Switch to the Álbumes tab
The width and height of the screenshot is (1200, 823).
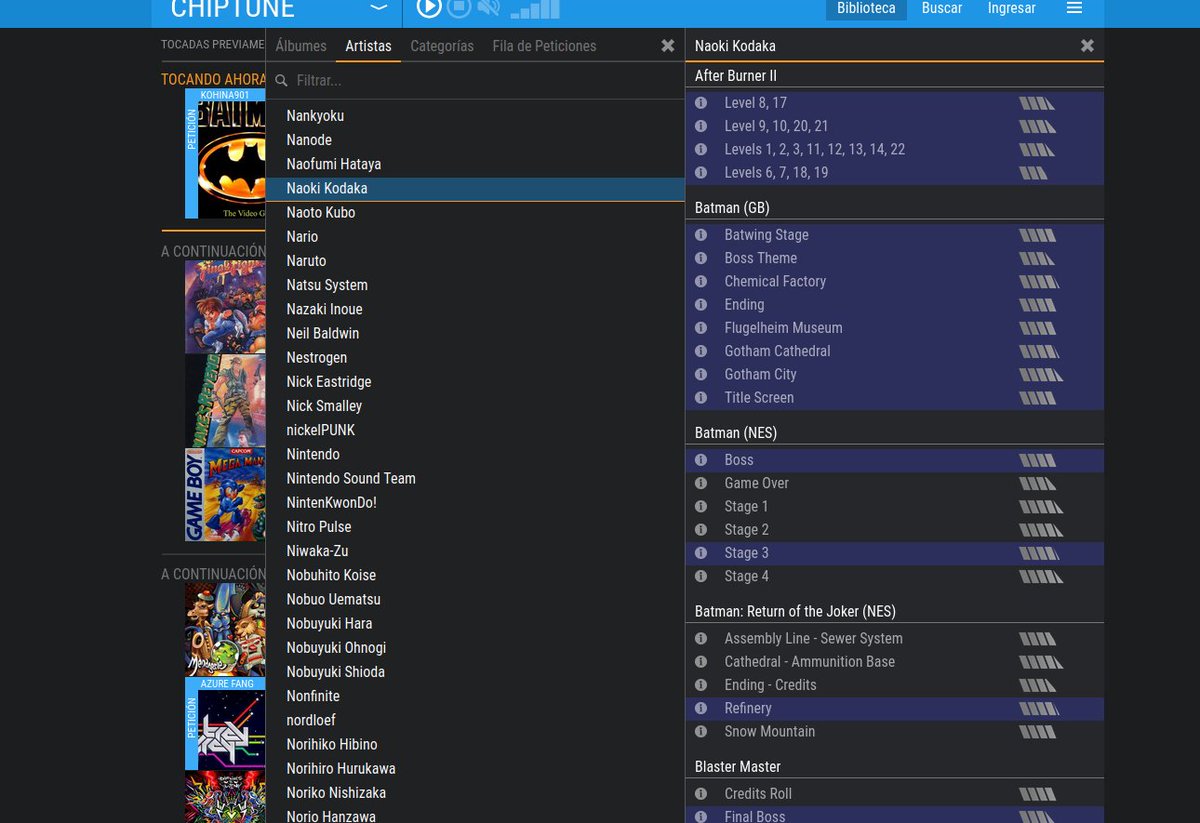coord(301,46)
